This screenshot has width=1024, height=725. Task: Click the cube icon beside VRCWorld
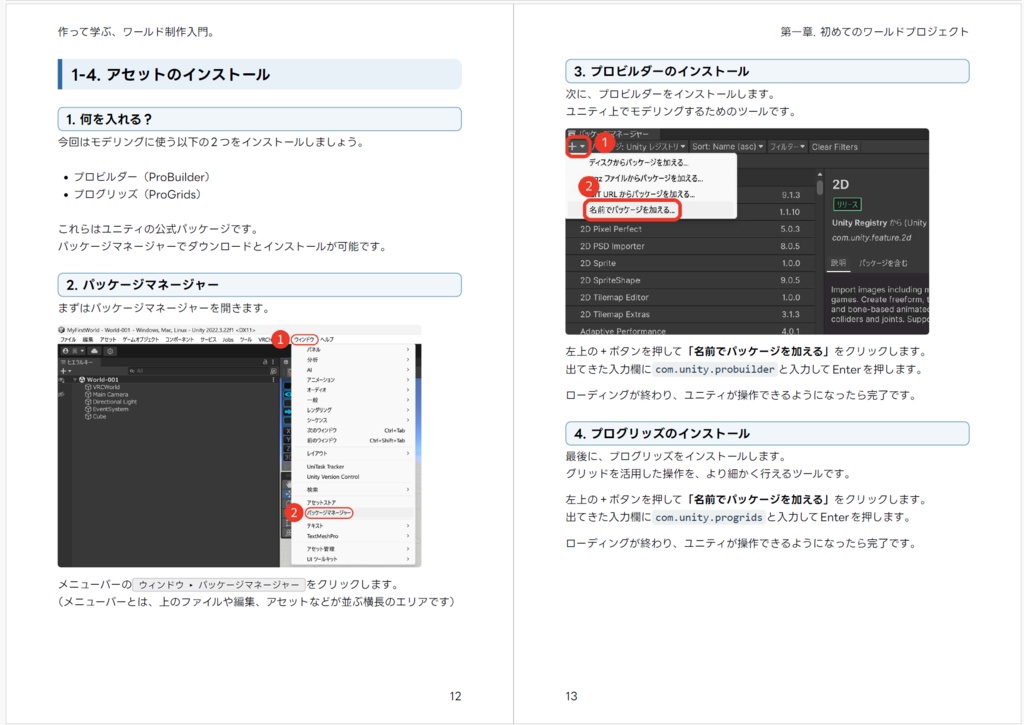tap(86, 387)
